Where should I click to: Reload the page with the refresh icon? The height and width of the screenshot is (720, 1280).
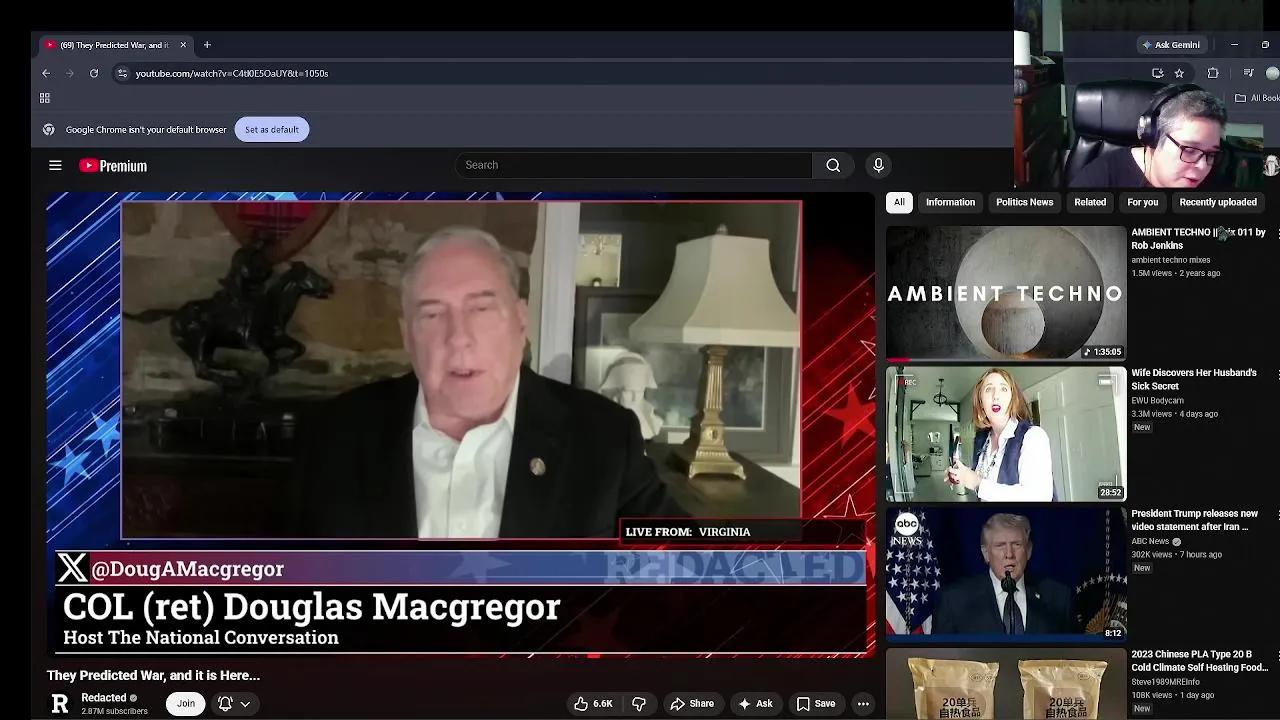tap(94, 73)
